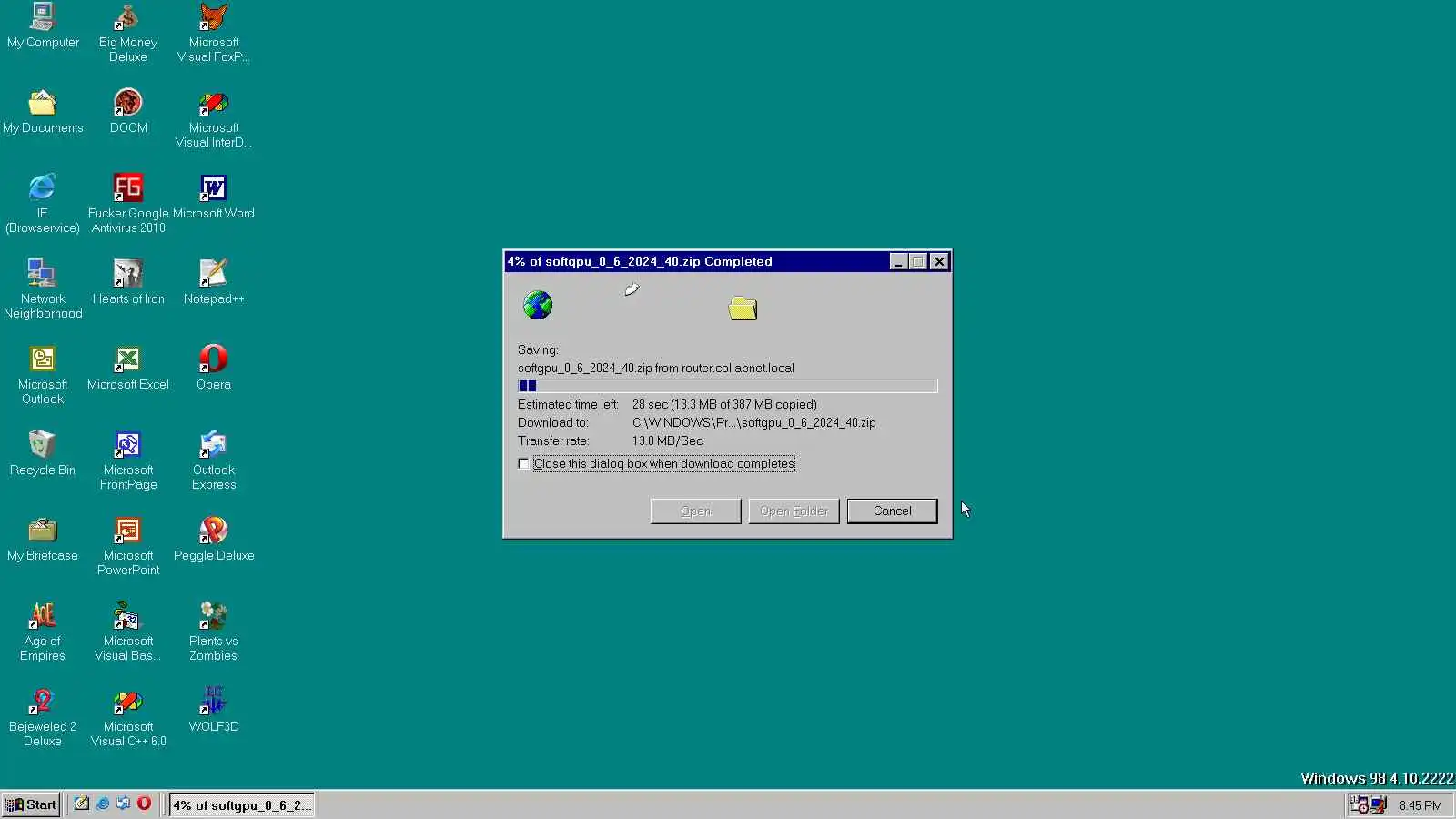Launch Internet Explorer from the Quick Launch bar
1456x819 pixels.
coord(103,804)
